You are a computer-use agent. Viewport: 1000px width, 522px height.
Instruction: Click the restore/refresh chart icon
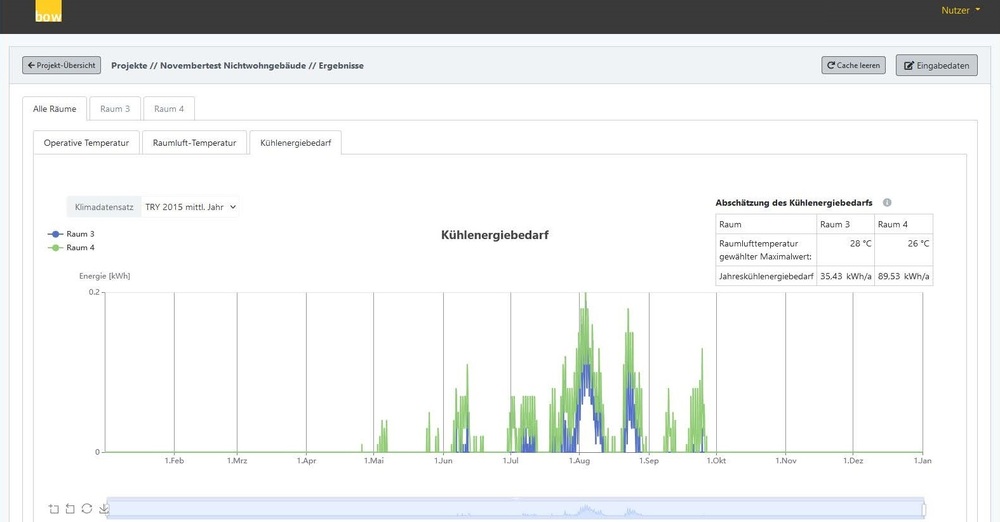coord(87,509)
